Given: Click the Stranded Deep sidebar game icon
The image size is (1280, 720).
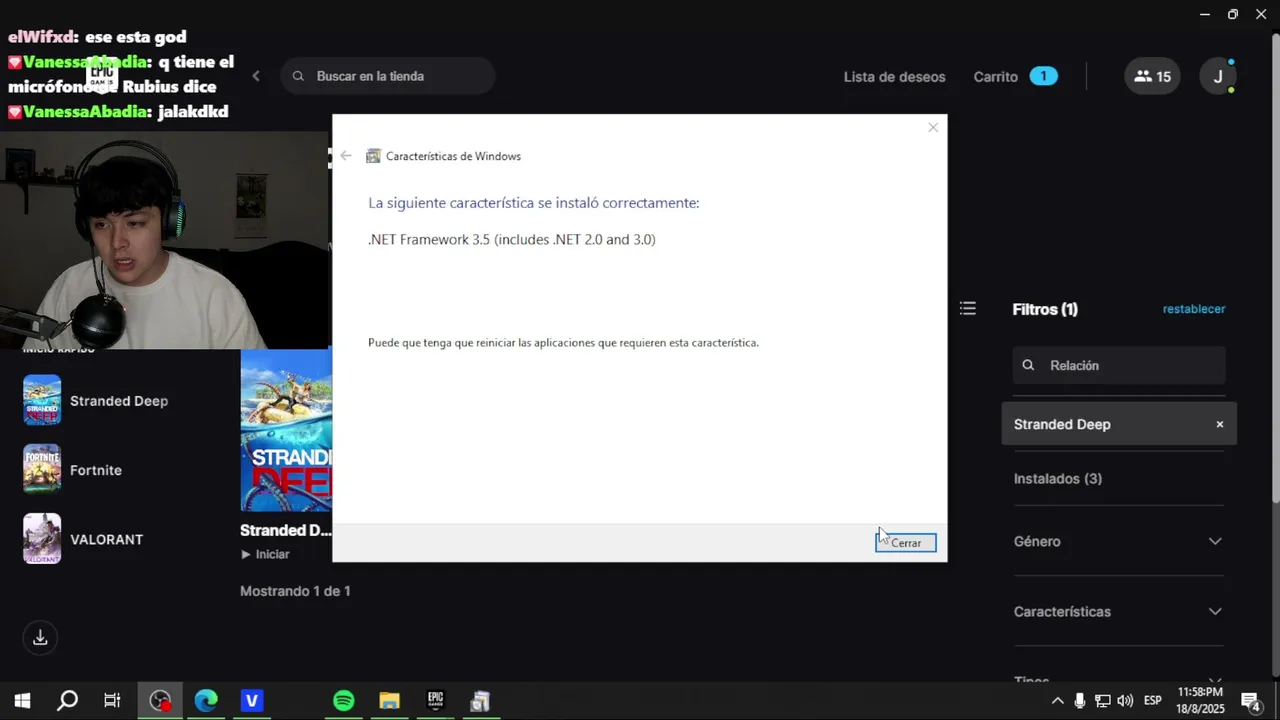Looking at the screenshot, I should coord(42,400).
